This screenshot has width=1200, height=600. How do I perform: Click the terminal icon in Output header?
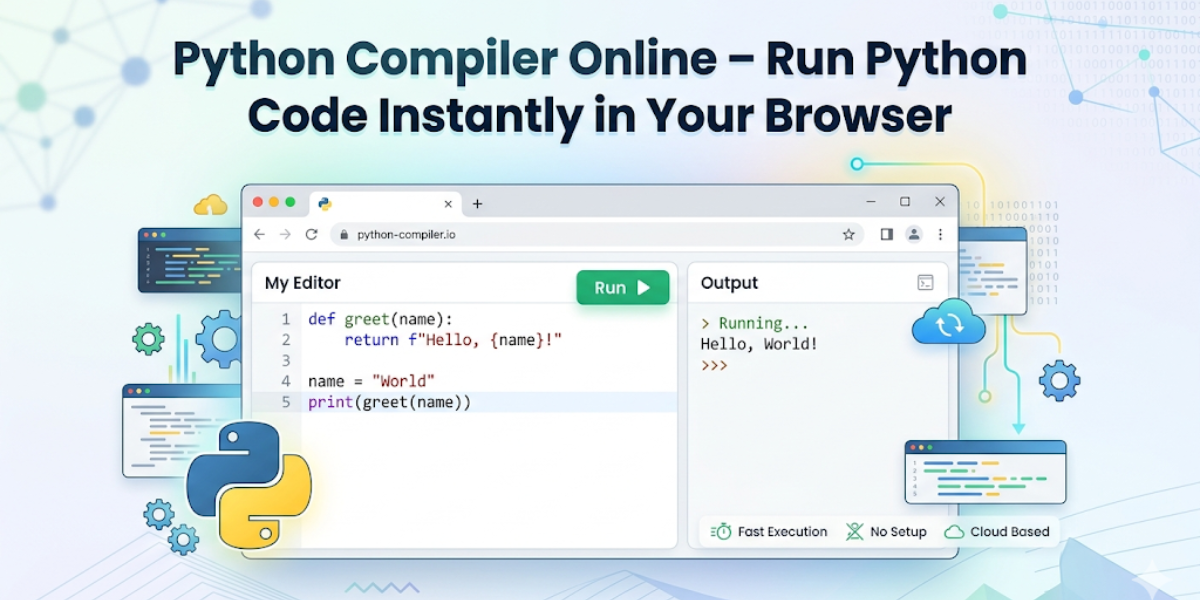pos(925,283)
